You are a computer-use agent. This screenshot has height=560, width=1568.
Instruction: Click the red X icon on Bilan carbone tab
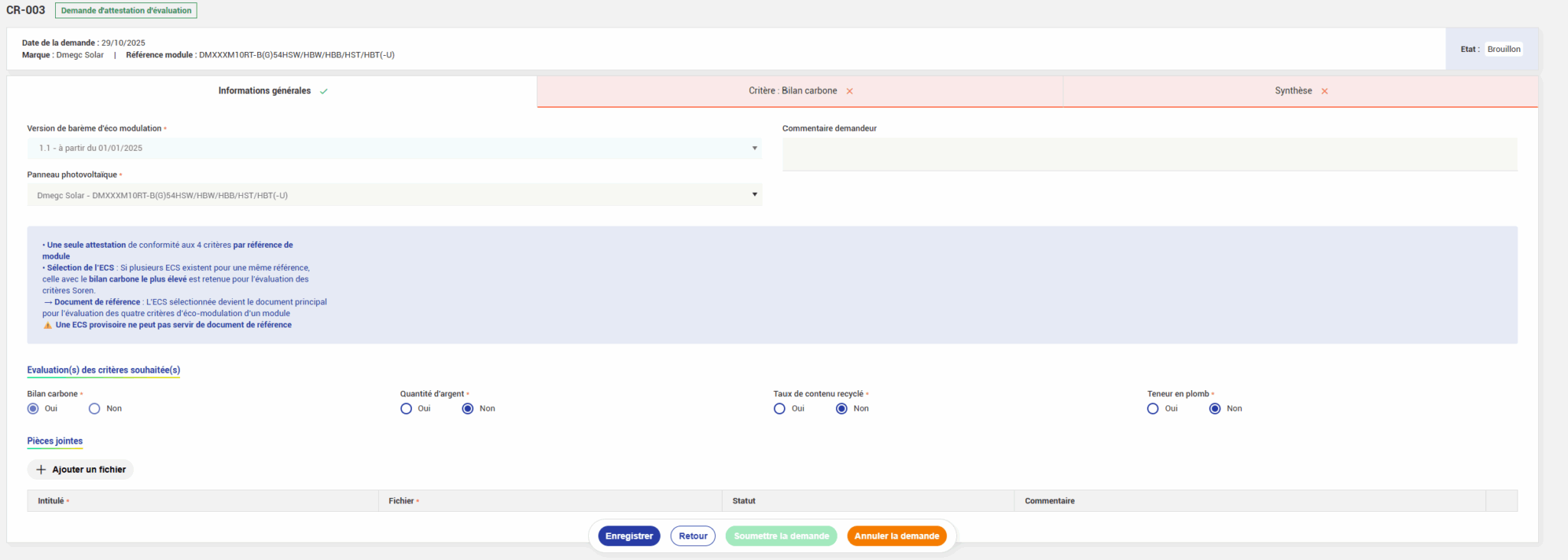[x=850, y=91]
